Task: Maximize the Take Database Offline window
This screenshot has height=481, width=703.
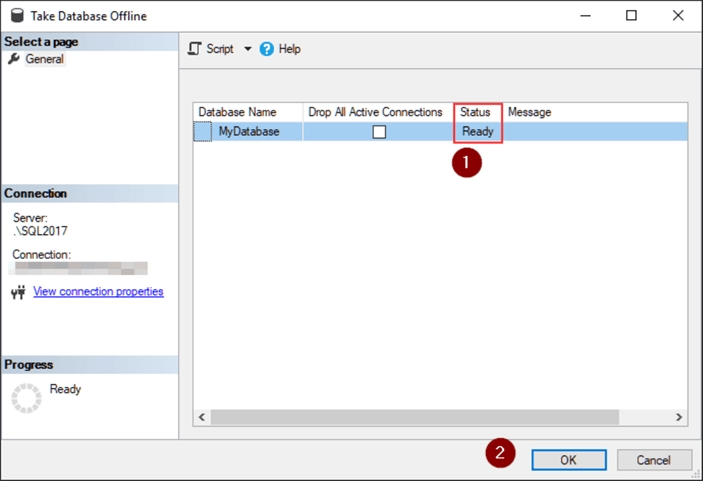Action: [x=631, y=15]
